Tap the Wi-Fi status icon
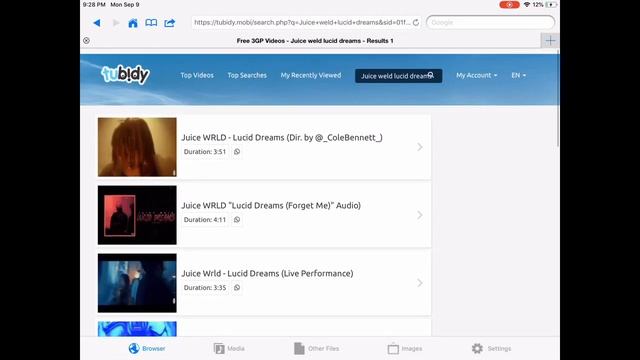The image size is (640, 360). (527, 5)
